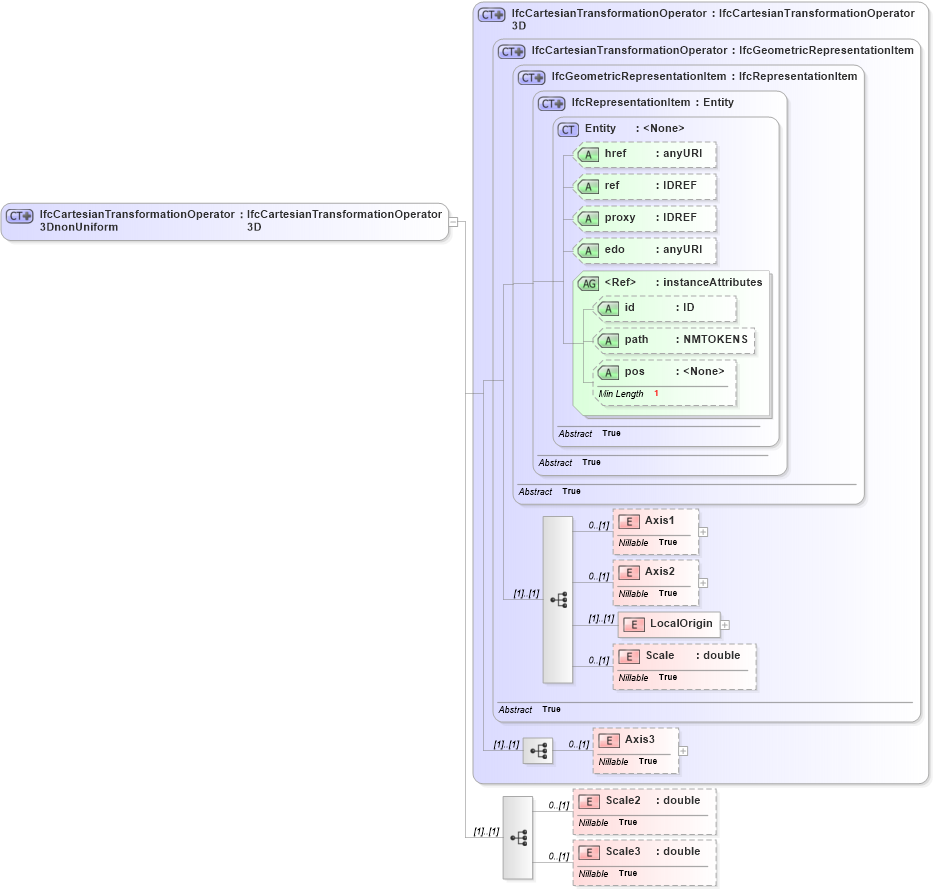This screenshot has width=933, height=891.
Task: Click the attribute icon beside ref
Action: click(x=589, y=186)
